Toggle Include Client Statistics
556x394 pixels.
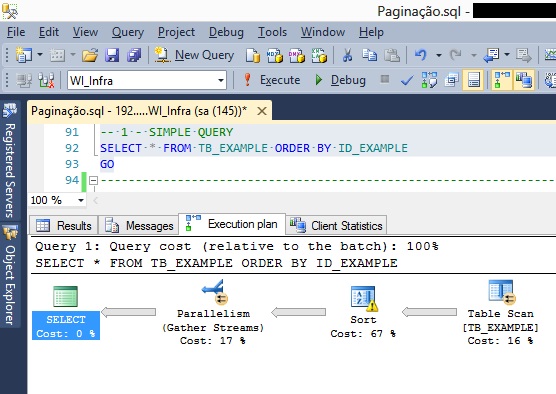pyautogui.click(x=524, y=80)
